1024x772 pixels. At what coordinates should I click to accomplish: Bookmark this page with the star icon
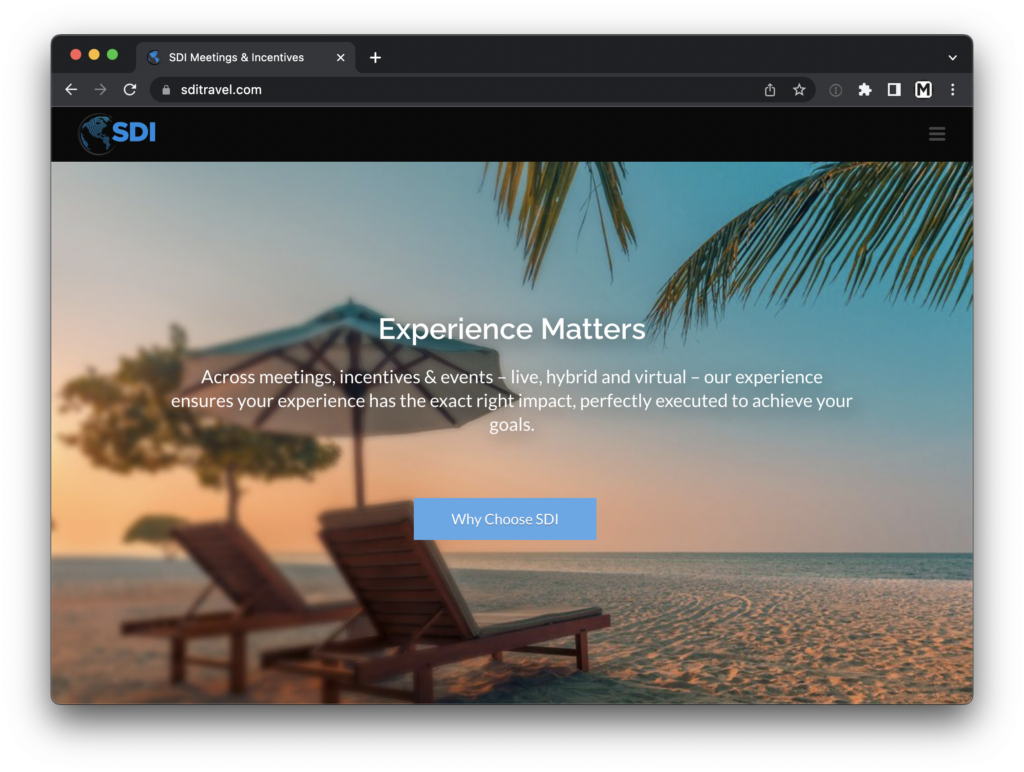799,89
